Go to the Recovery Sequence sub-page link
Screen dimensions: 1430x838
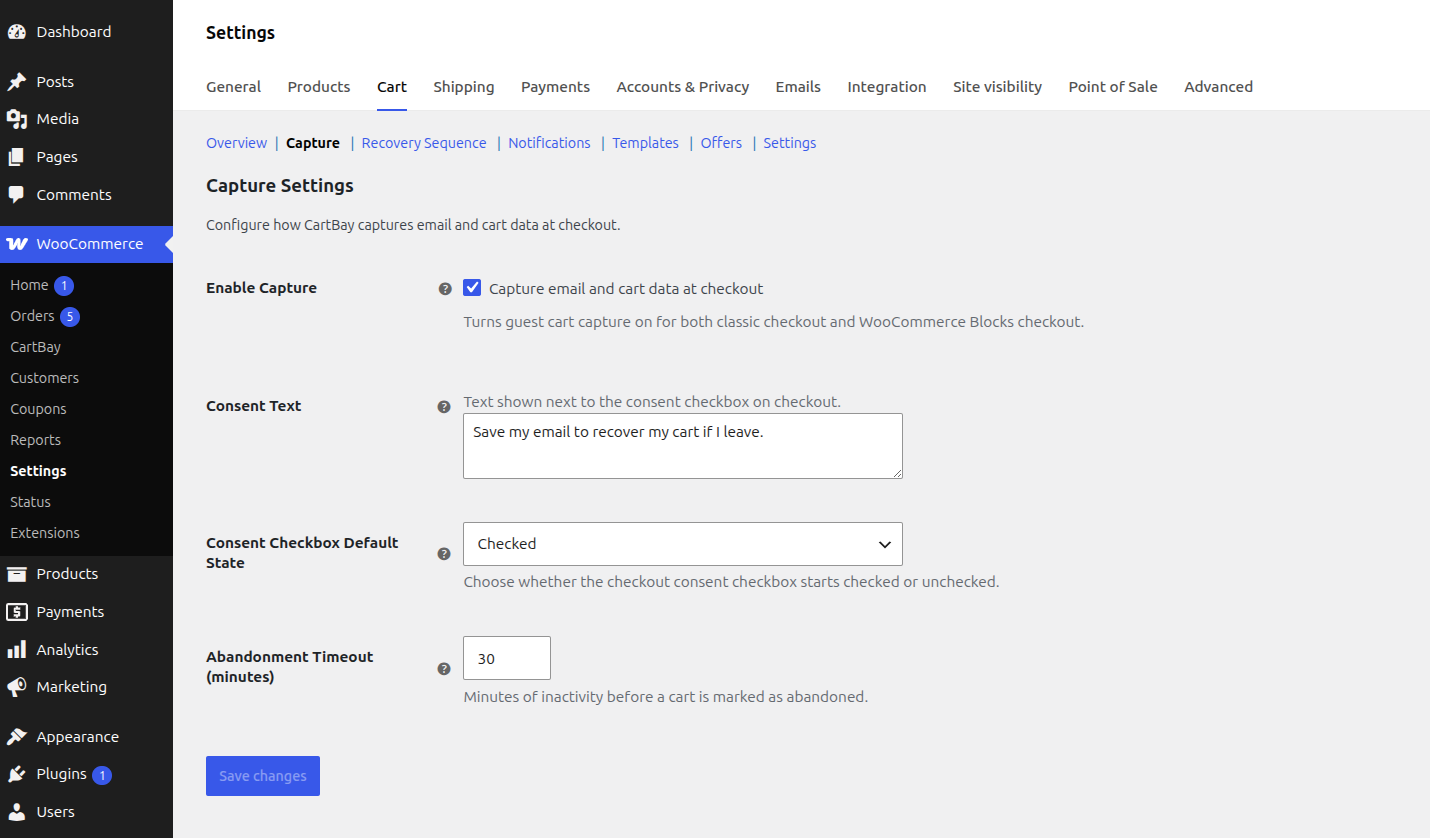[x=424, y=143]
